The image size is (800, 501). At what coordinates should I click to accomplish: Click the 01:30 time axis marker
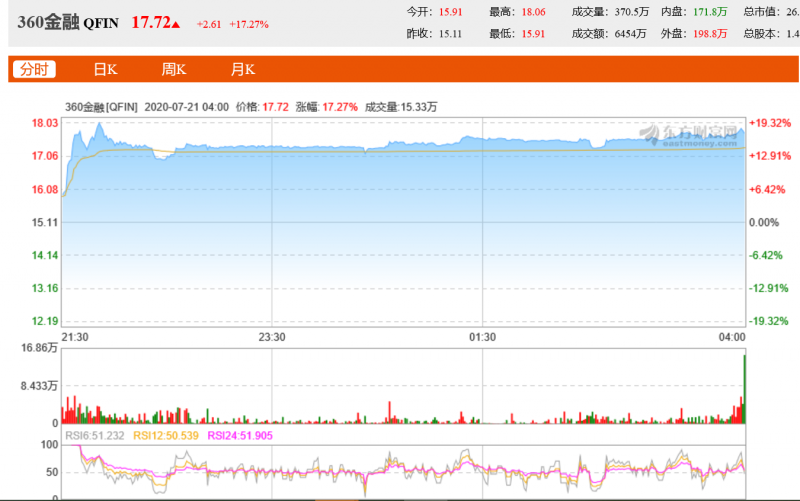(x=483, y=337)
